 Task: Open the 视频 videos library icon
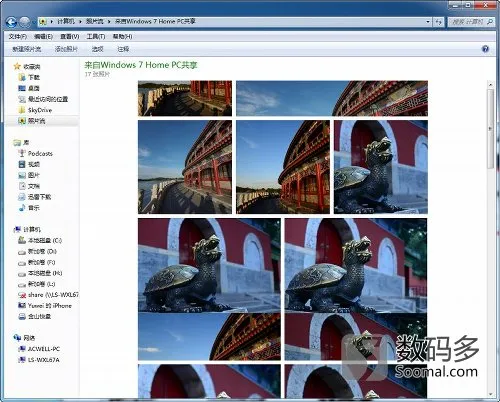(22, 164)
